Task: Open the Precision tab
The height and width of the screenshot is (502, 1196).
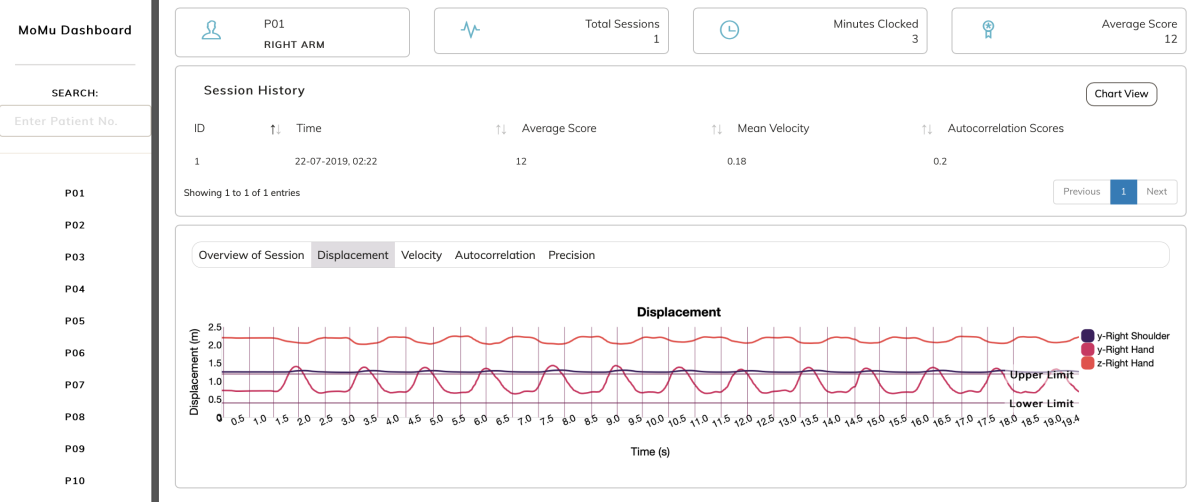Action: tap(571, 255)
